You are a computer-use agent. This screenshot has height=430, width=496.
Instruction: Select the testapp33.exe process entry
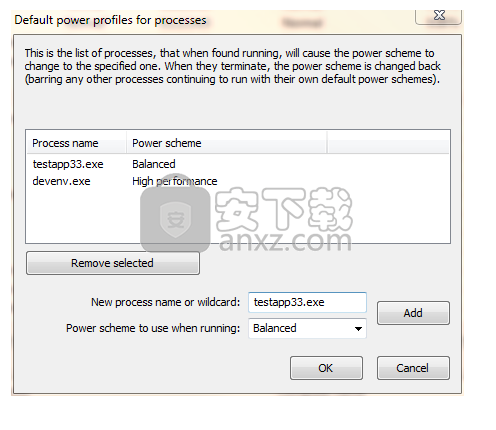click(x=68, y=164)
